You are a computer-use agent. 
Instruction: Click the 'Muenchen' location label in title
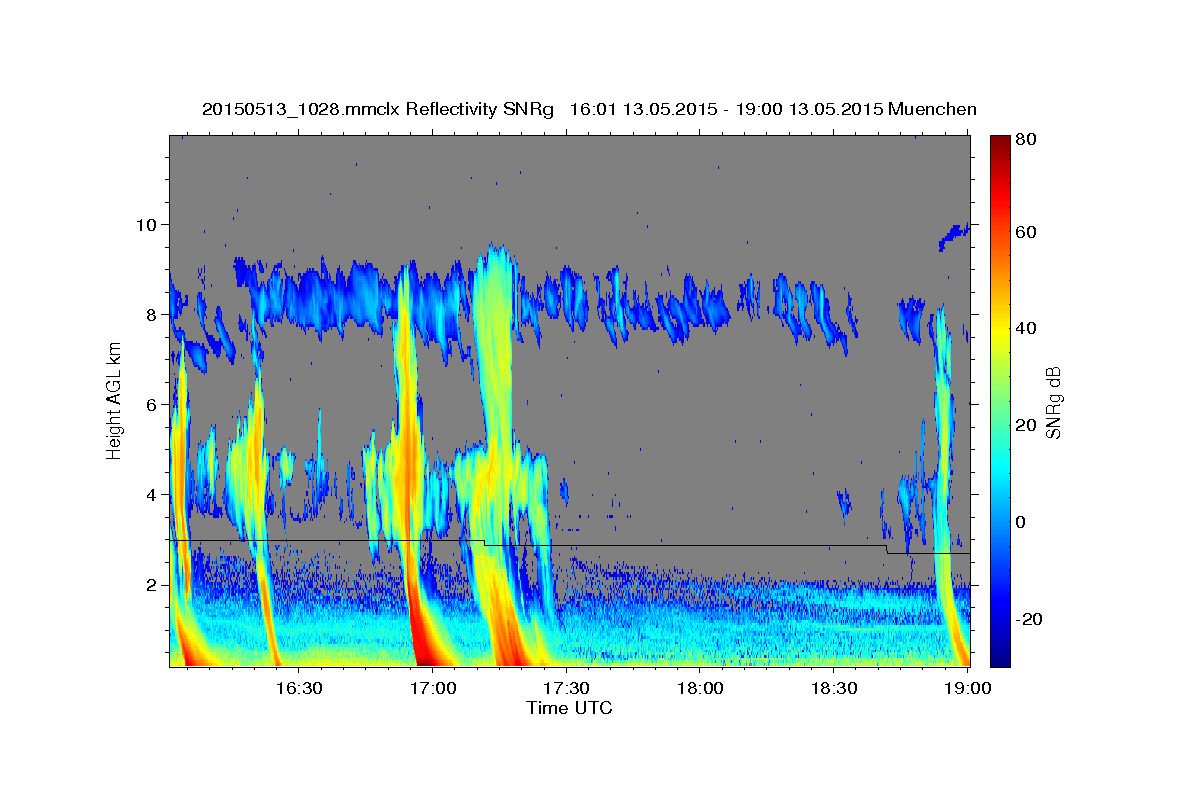930,109
